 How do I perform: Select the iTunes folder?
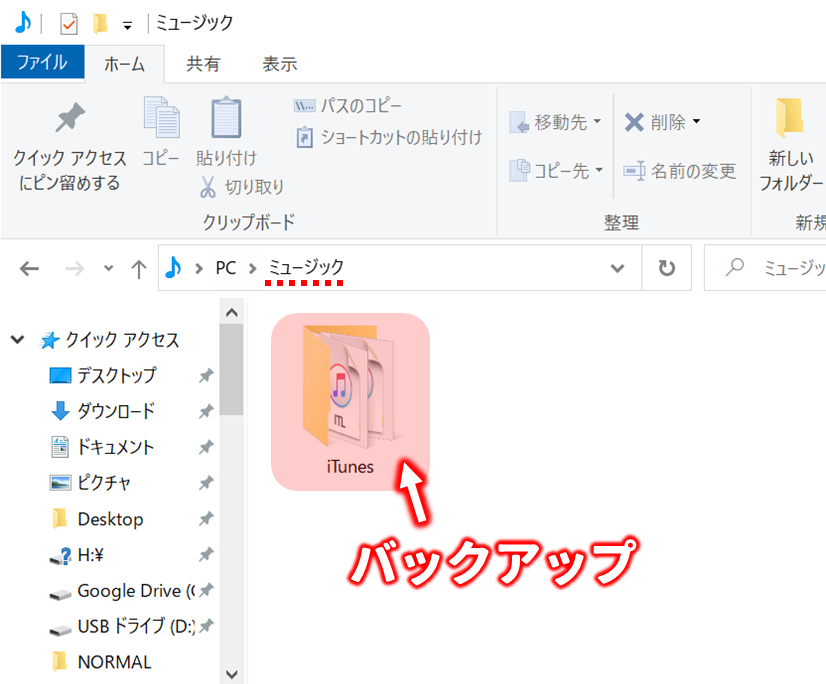(x=350, y=402)
